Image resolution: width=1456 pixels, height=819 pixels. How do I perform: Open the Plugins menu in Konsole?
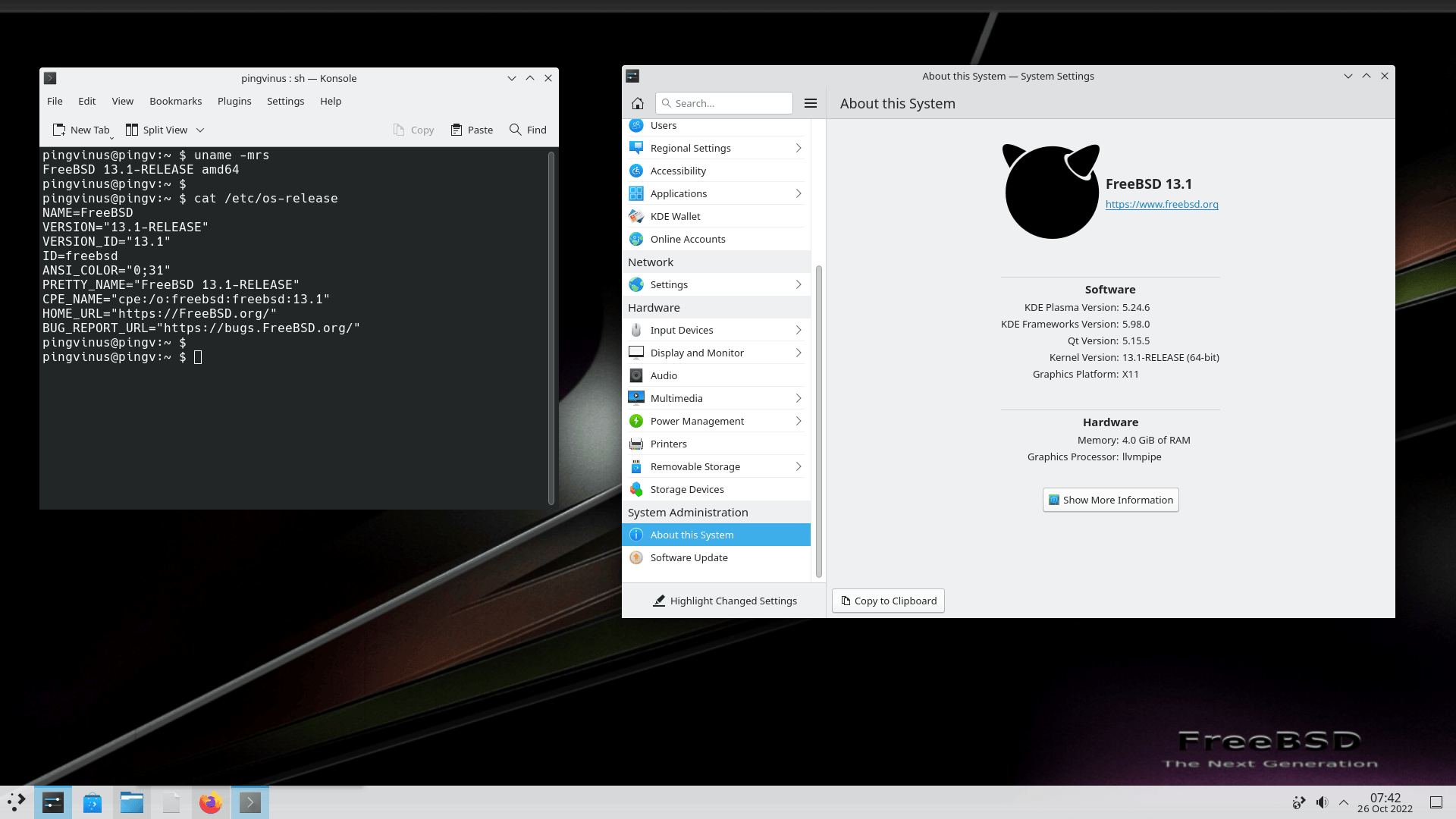(x=234, y=101)
